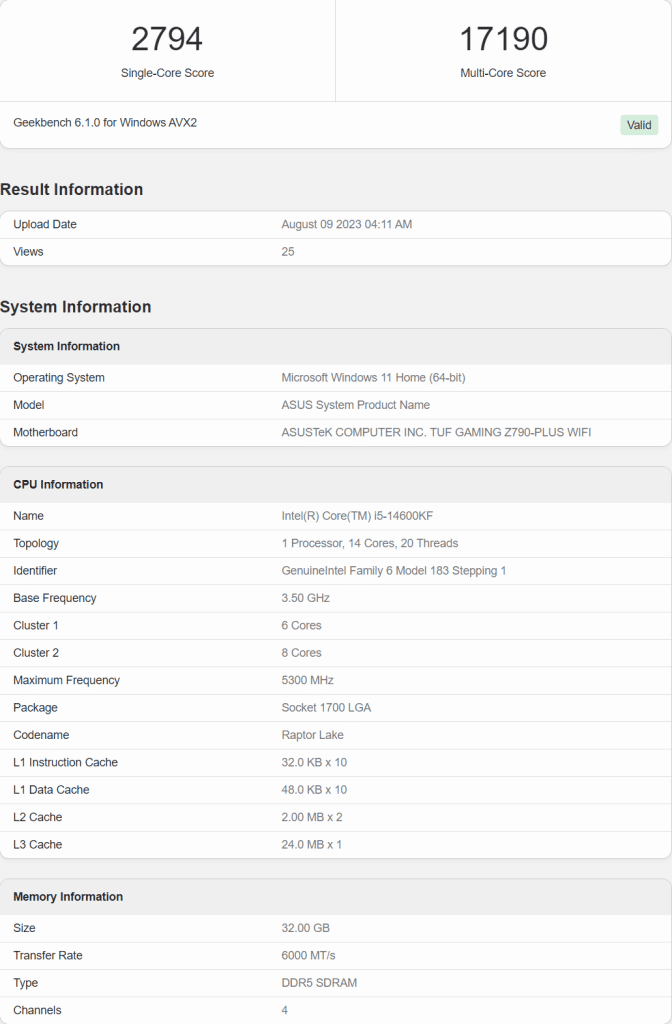Select memory type value 'DDR5 SDRAM'
Screen dimensions: 672x1024
pyautogui.click(x=319, y=984)
